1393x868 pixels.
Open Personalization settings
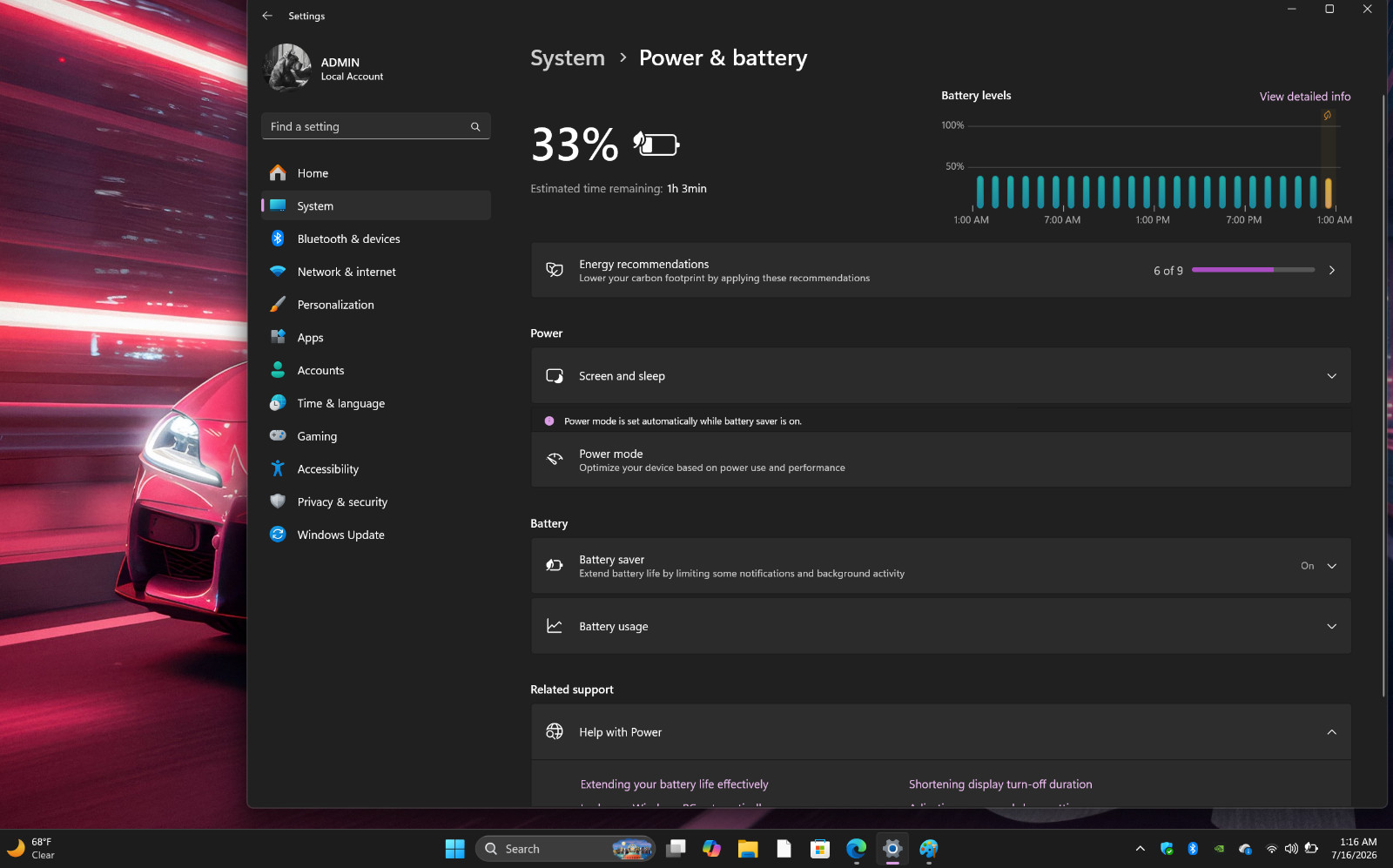pos(376,305)
